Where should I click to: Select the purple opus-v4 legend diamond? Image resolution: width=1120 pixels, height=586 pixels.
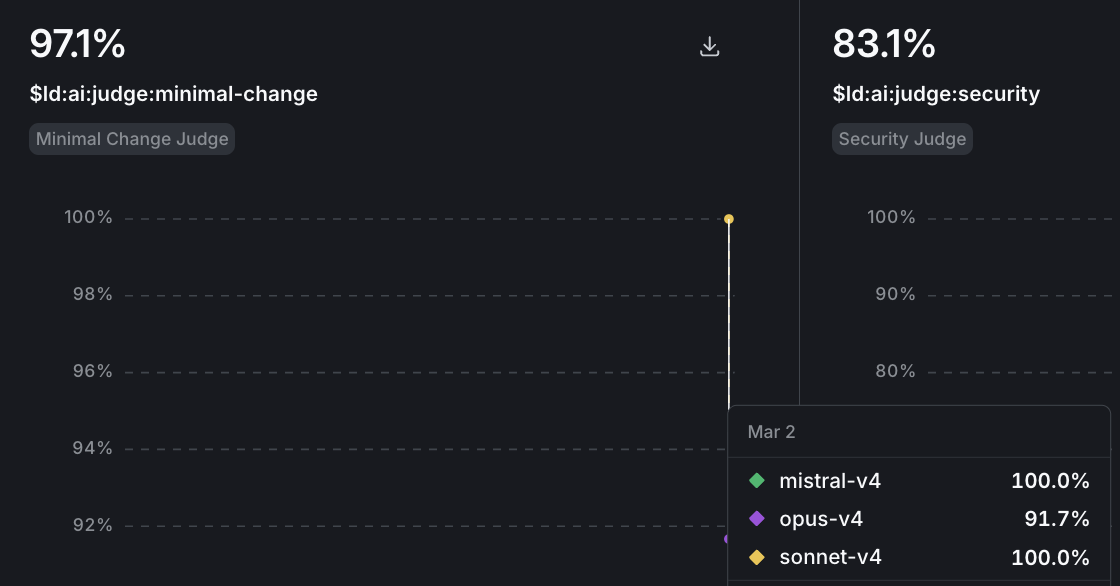click(755, 519)
